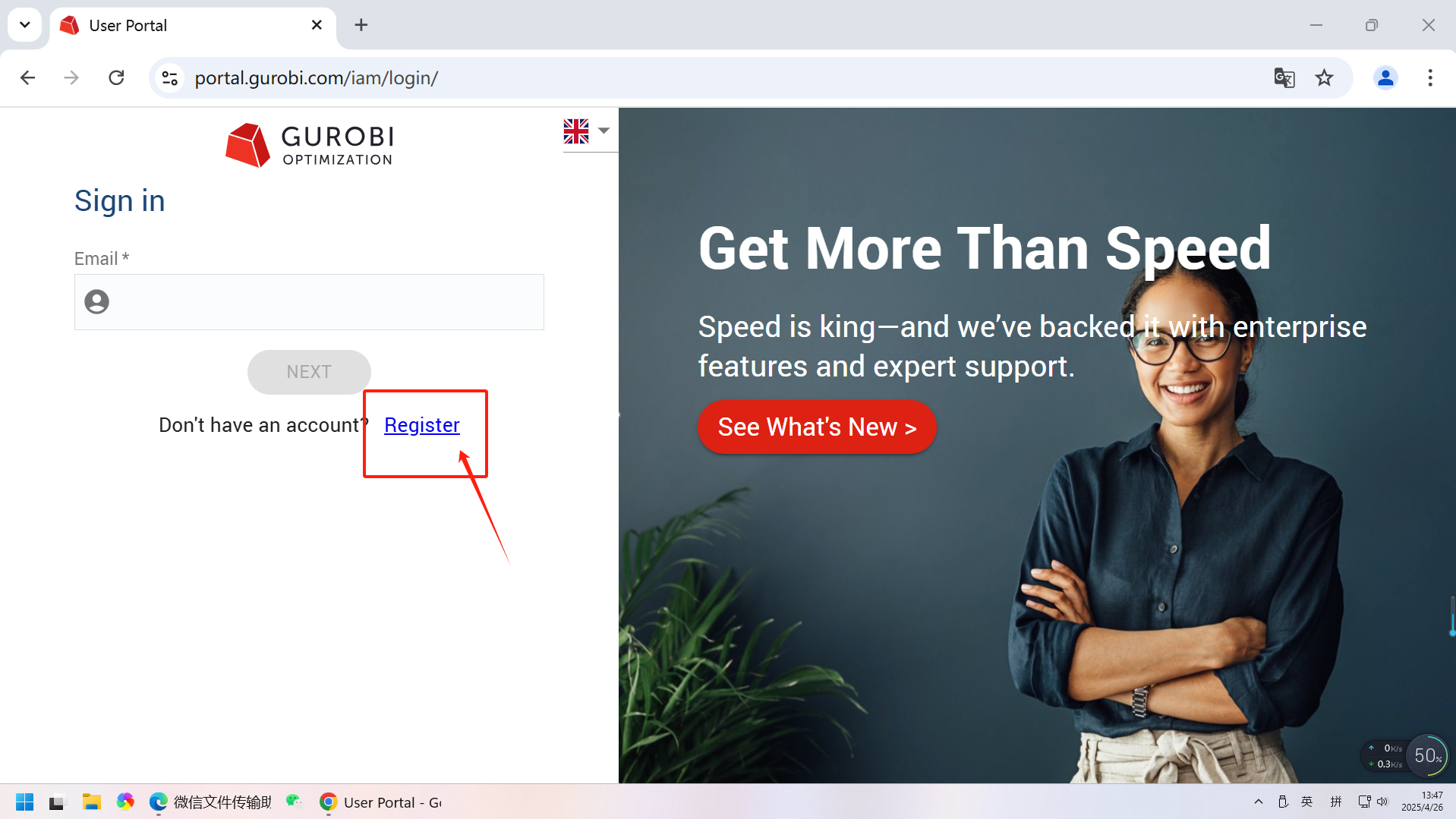
Task: Bookmark this page with the star icon
Action: pyautogui.click(x=1324, y=78)
